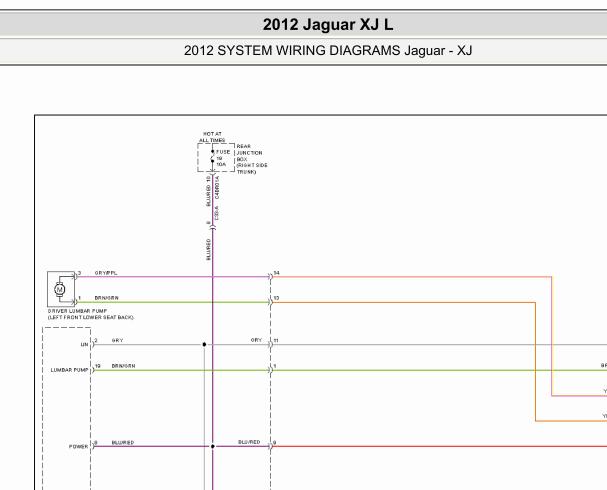Click the splice dot on the POWER wire
This screenshot has height=490, width=607.
click(213, 446)
